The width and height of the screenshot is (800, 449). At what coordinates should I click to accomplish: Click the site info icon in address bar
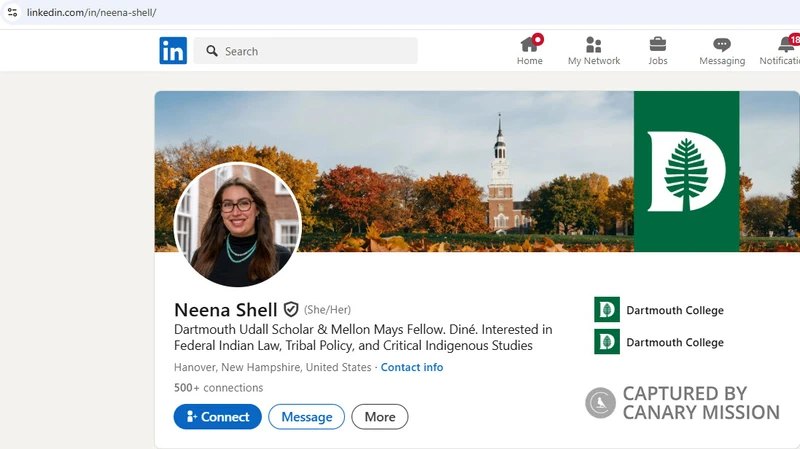(12, 12)
